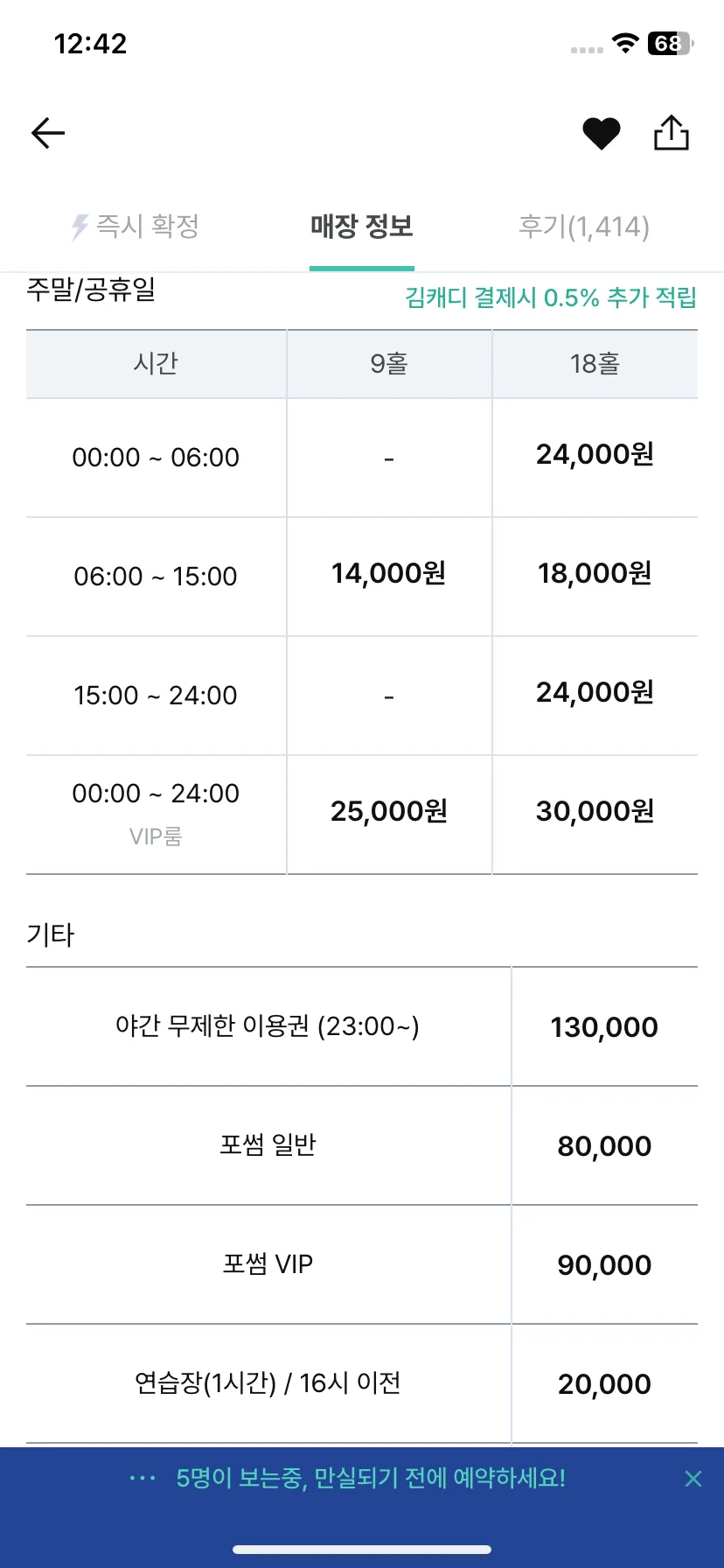Tap the 연습장(1시간) / 16시 이전 row
The height and width of the screenshot is (1568, 724).
362,1383
